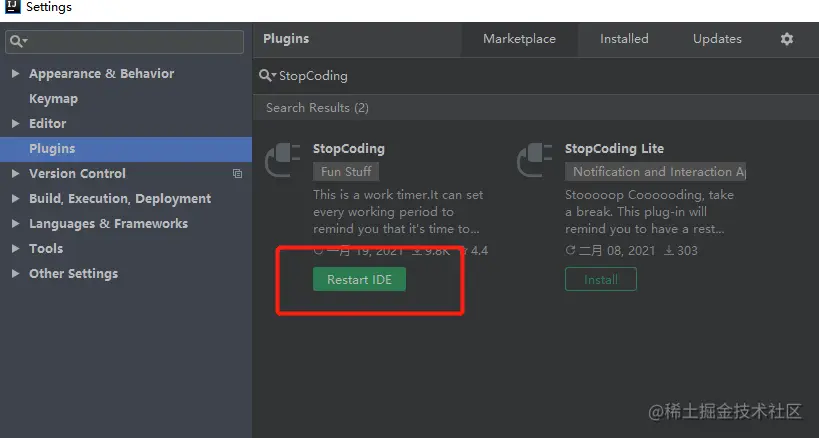
Task: Click the Search Results (2) header
Action: click(x=317, y=108)
